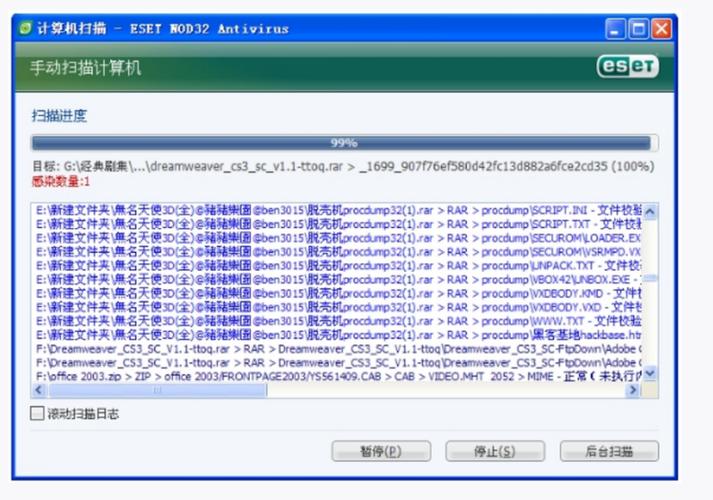
Task: Enable the 滚动扫描日志 checkbox
Action: coord(38,413)
